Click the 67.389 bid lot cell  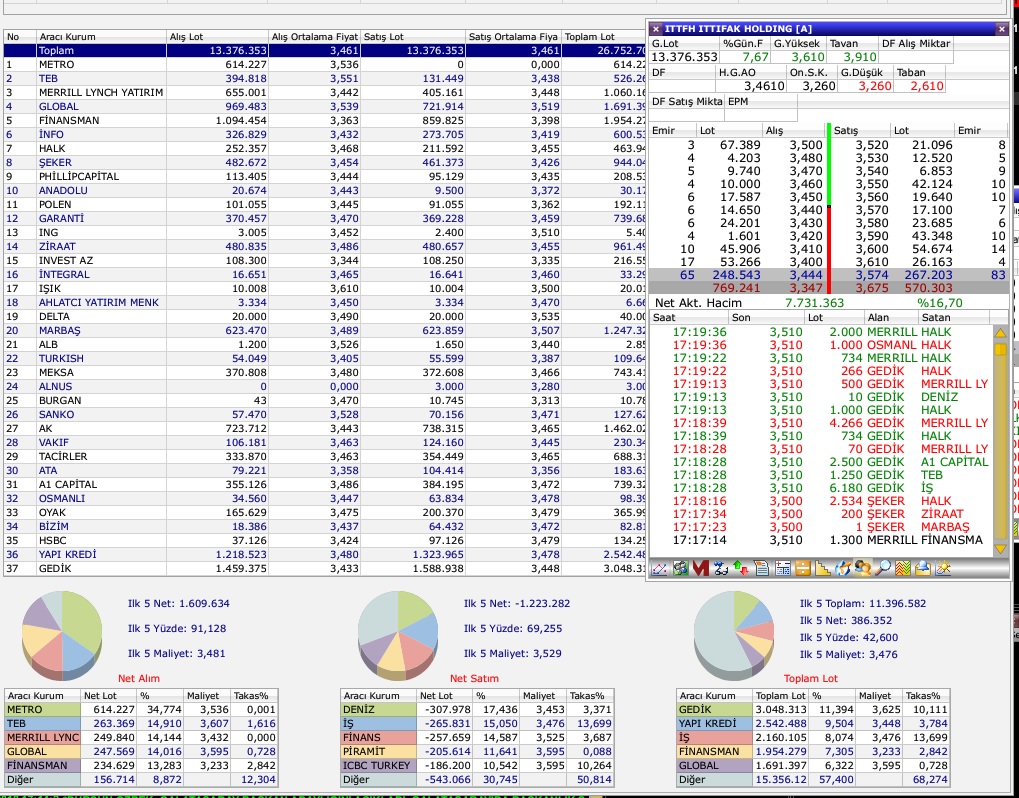(x=740, y=146)
